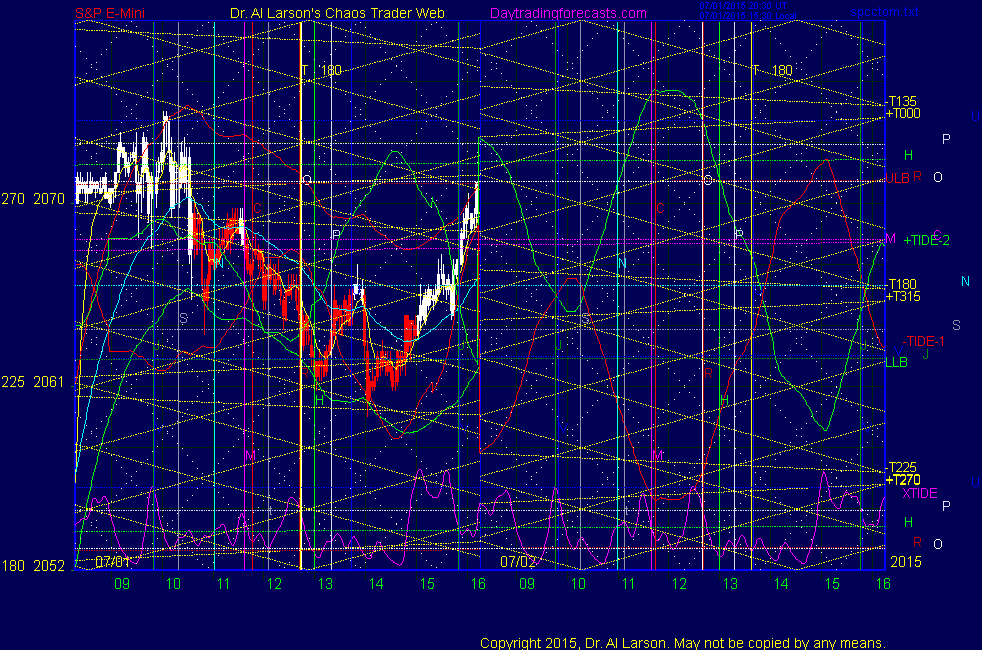Click hour 11 label of the 07/02 session

click(629, 584)
